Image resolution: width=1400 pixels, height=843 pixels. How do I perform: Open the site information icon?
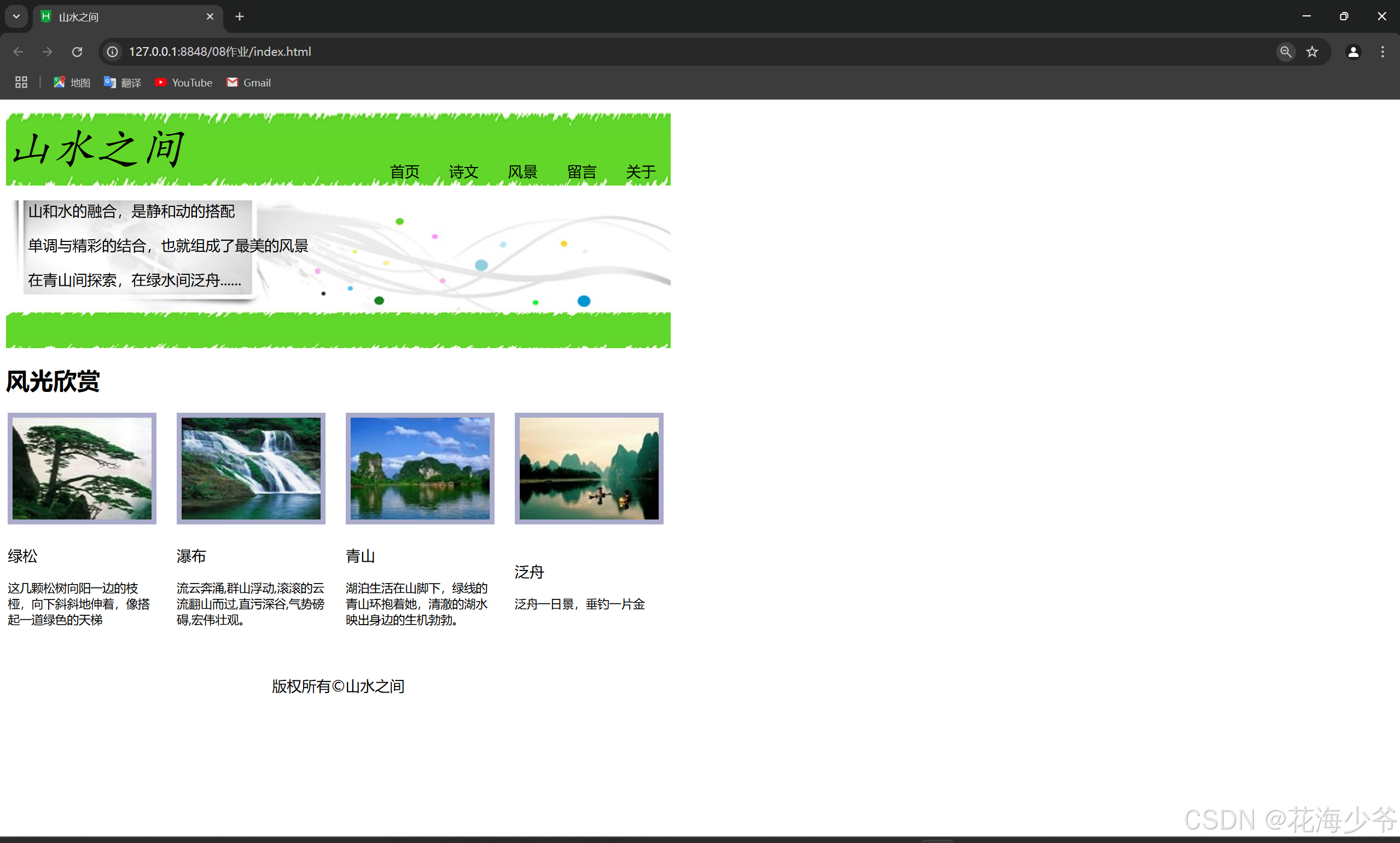tap(113, 51)
